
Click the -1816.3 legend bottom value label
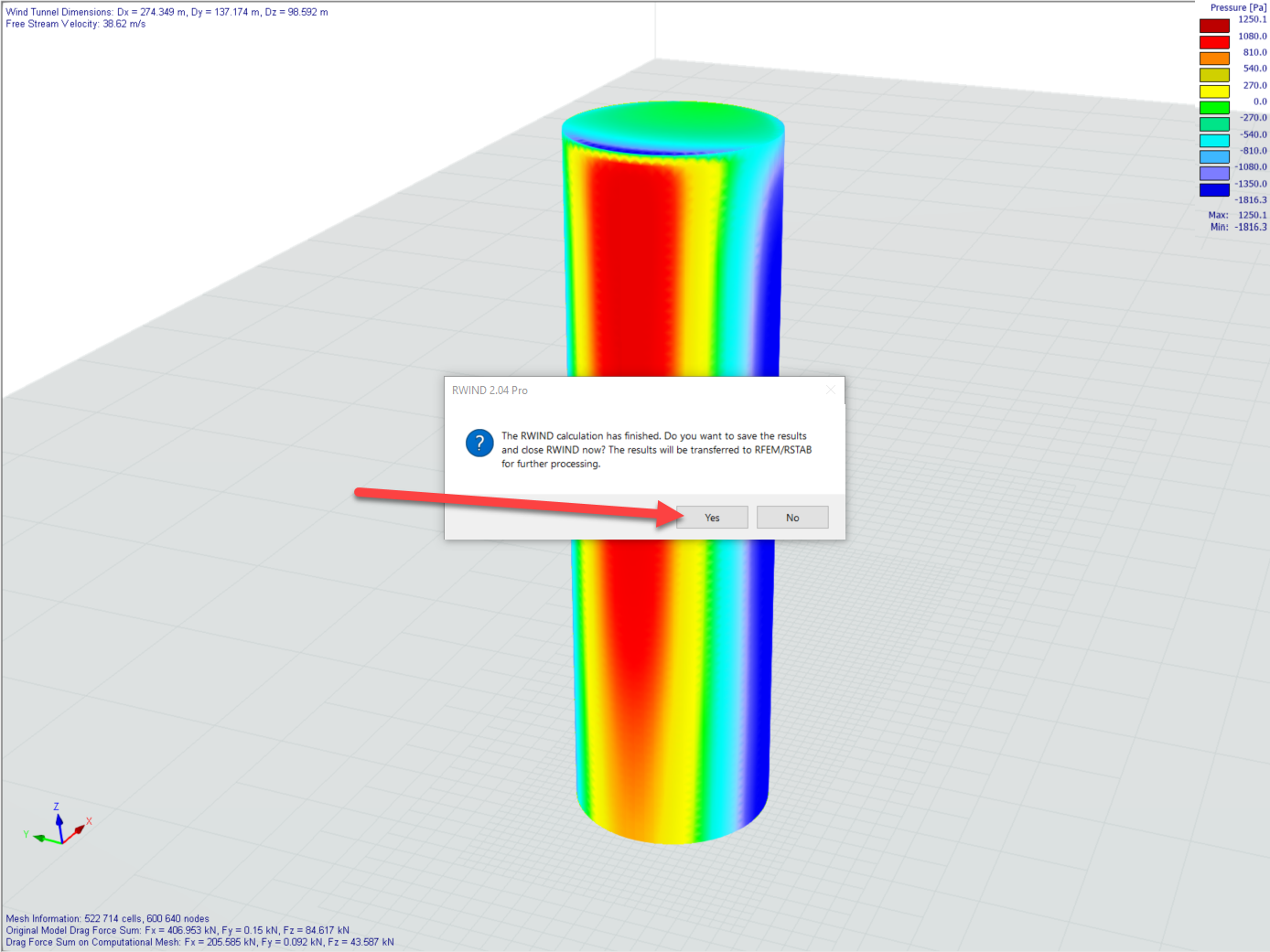[x=1251, y=199]
